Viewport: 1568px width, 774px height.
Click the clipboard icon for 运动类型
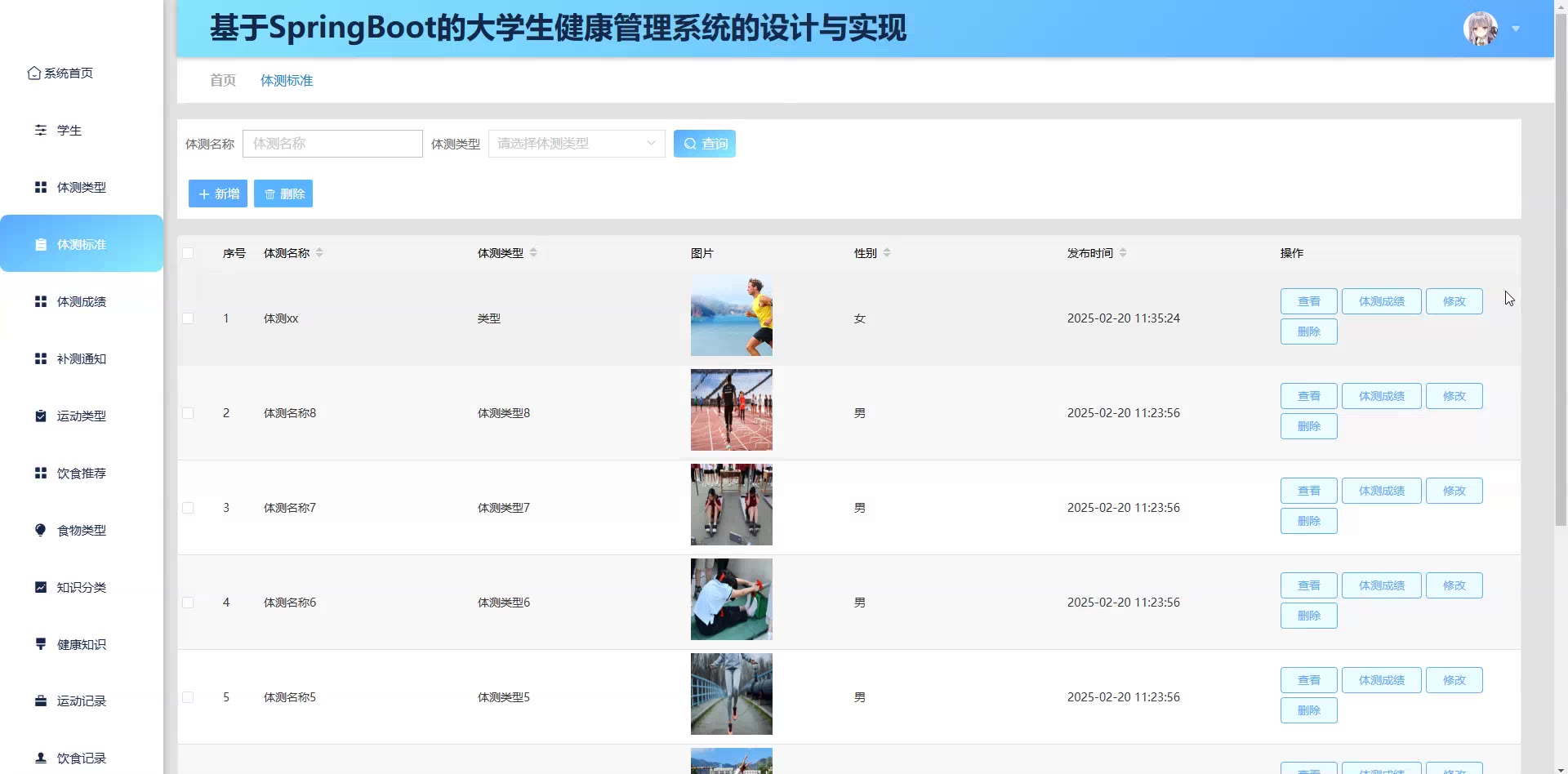click(x=41, y=416)
